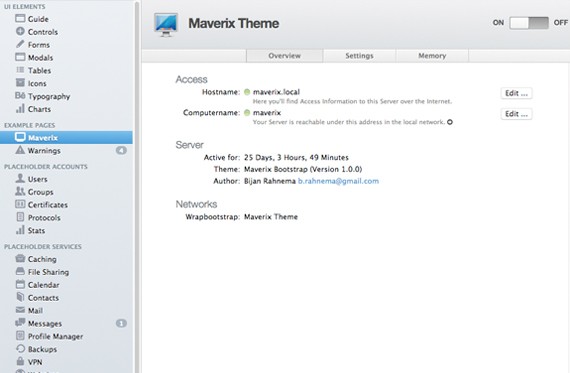Click the large monitor icon beside Maverix Theme
The width and height of the screenshot is (570, 373).
(166, 25)
